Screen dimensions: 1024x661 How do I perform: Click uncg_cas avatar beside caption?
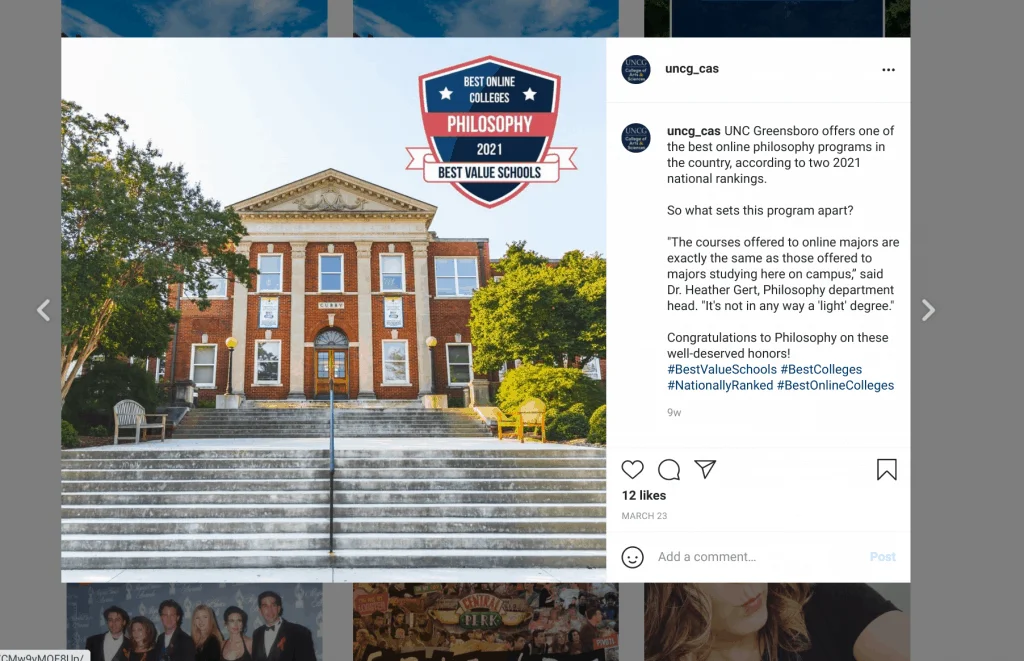pos(635,138)
